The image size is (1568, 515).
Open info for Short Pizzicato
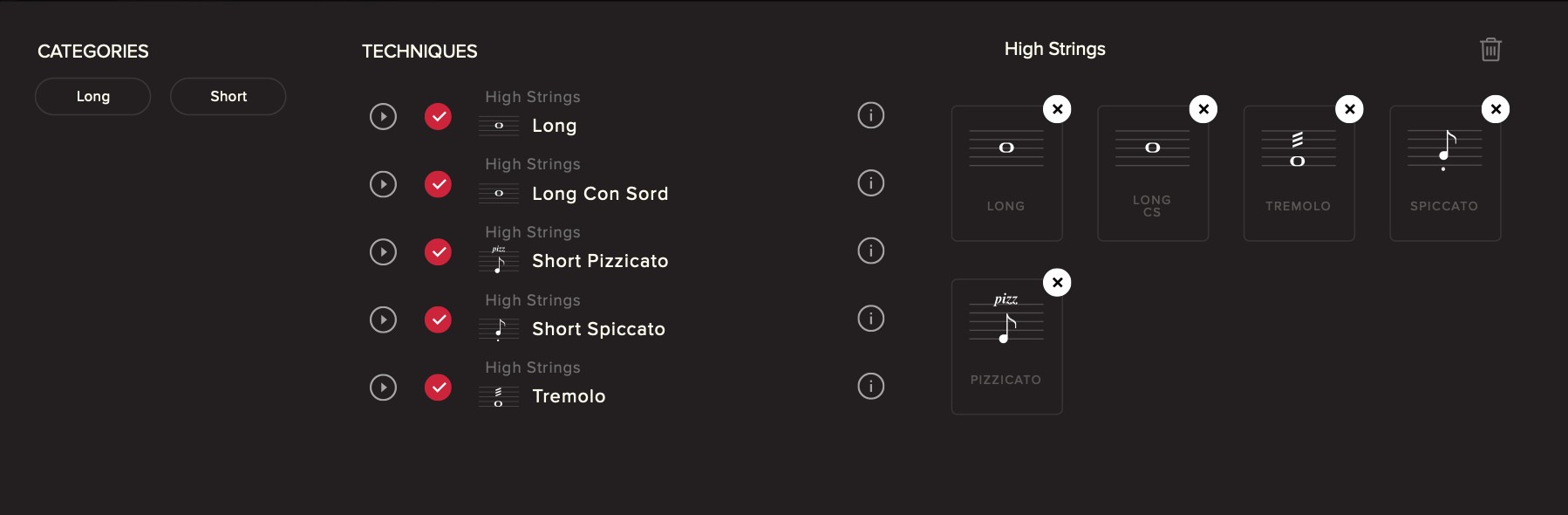870,251
